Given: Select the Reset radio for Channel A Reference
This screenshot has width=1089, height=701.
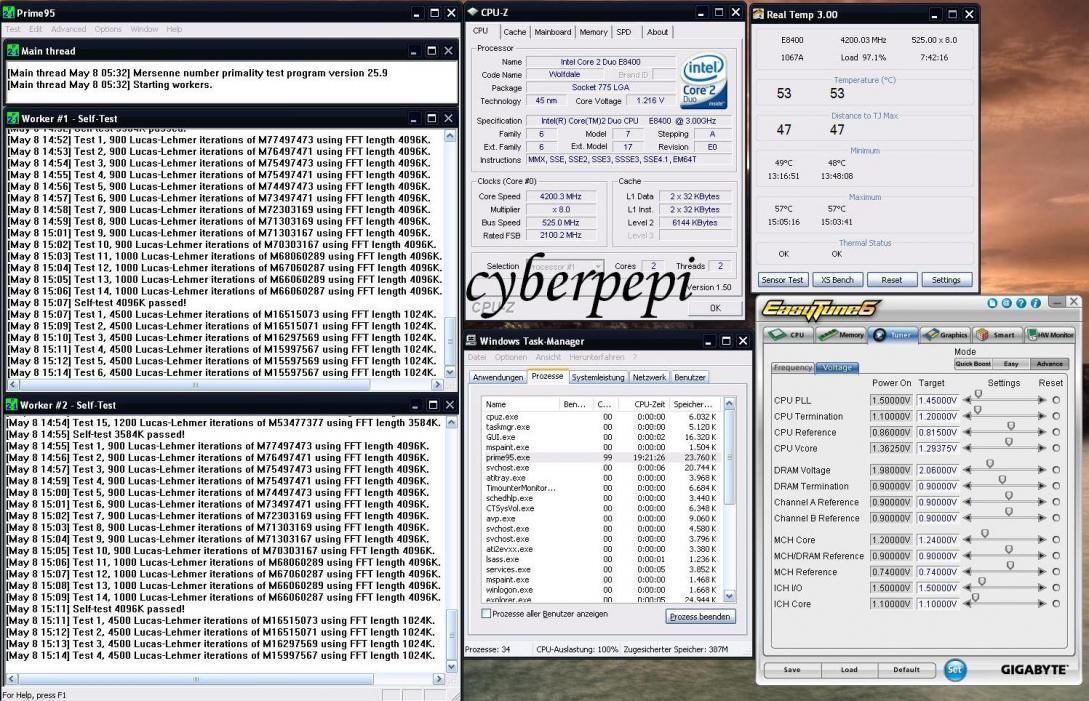Looking at the screenshot, I should pyautogui.click(x=1056, y=502).
